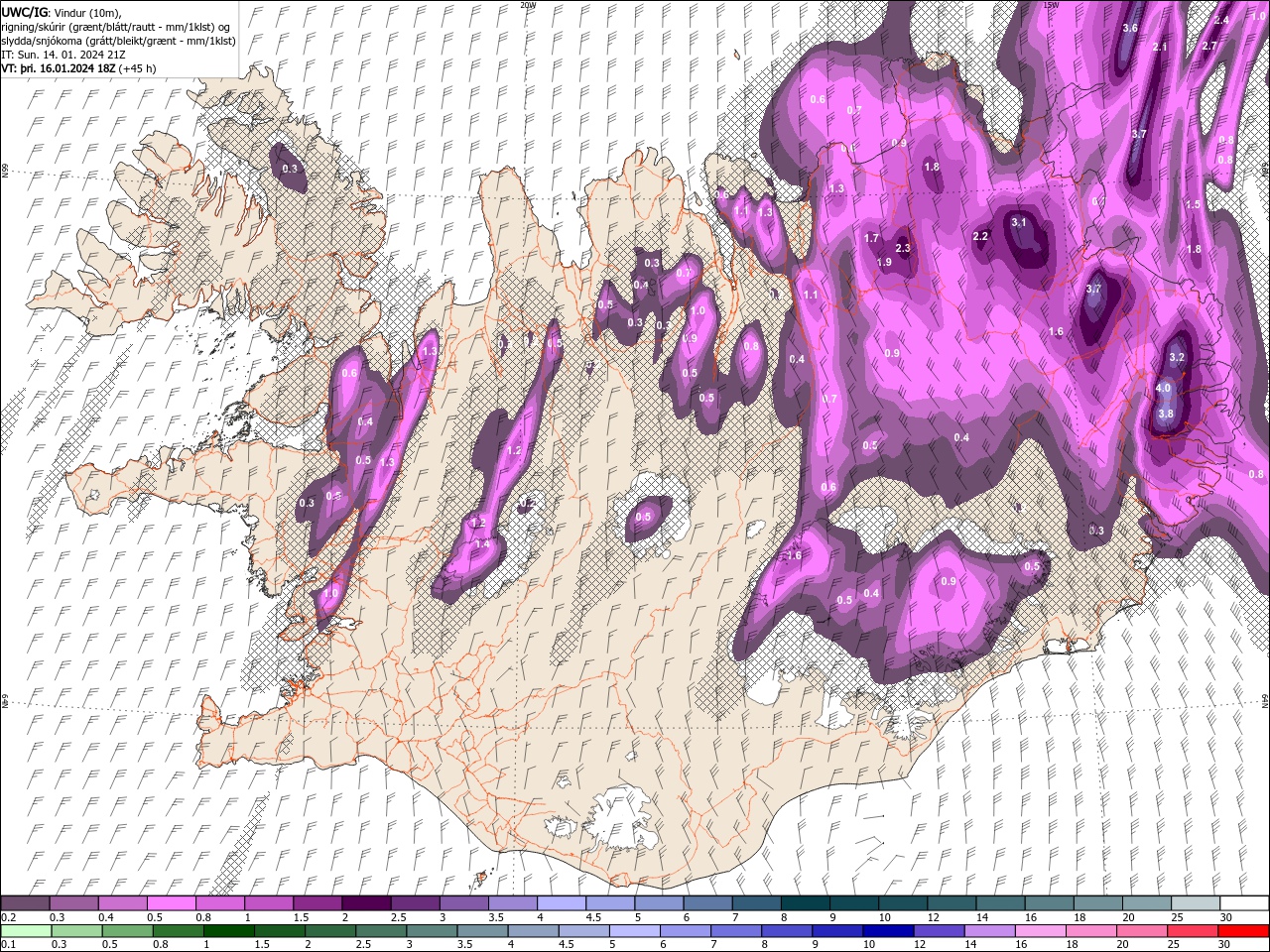The width and height of the screenshot is (1270, 952).
Task: Click the 1.8 value in the northern purple area
Action: click(x=932, y=167)
